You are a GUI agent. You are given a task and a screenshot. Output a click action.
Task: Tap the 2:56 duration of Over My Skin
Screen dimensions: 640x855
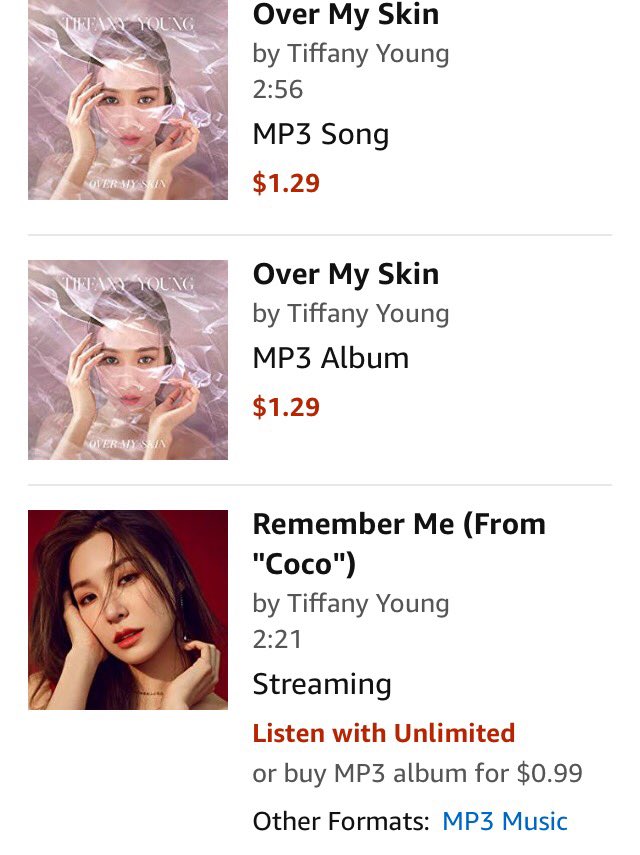click(277, 90)
